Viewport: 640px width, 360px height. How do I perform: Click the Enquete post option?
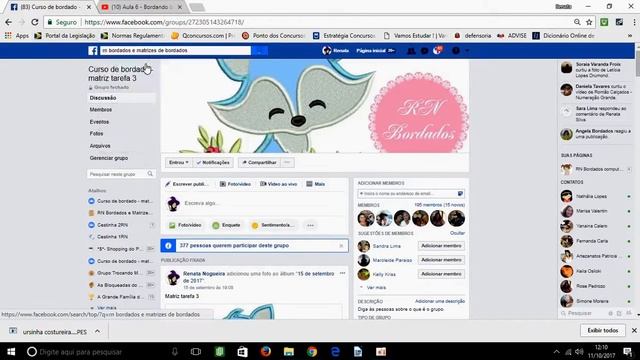[227, 225]
